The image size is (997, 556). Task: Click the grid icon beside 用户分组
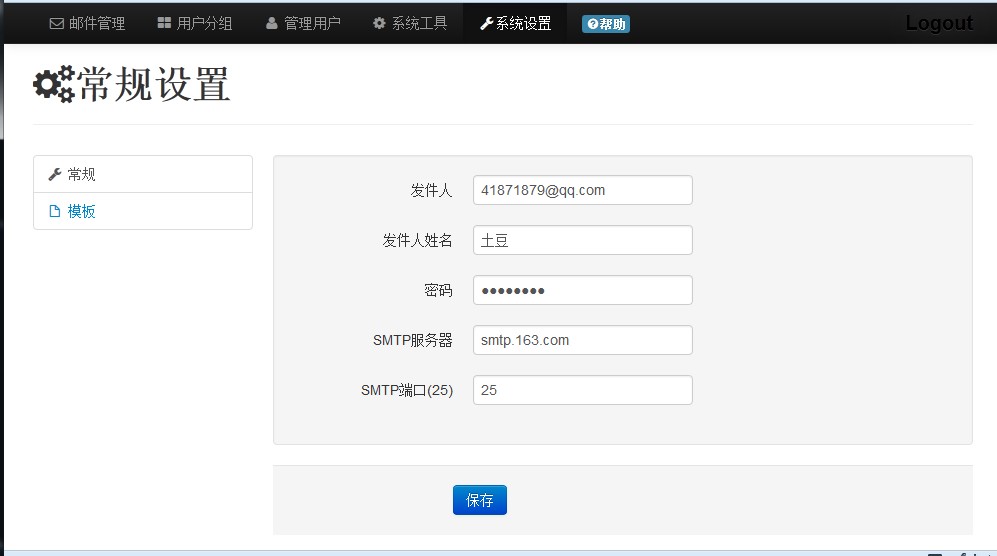tap(164, 23)
